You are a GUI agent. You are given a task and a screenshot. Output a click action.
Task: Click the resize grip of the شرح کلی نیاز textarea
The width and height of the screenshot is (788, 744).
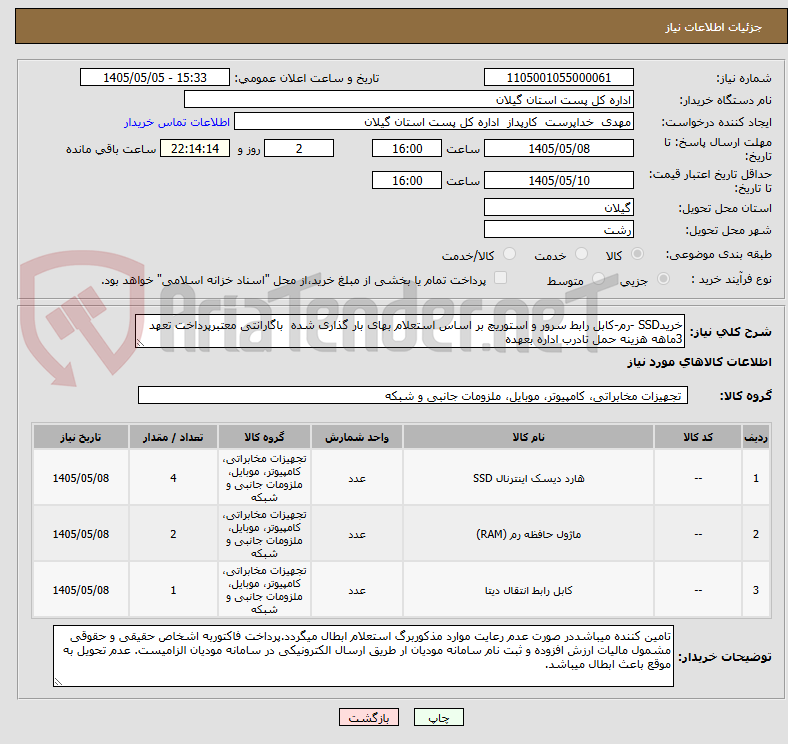[x=140, y=343]
